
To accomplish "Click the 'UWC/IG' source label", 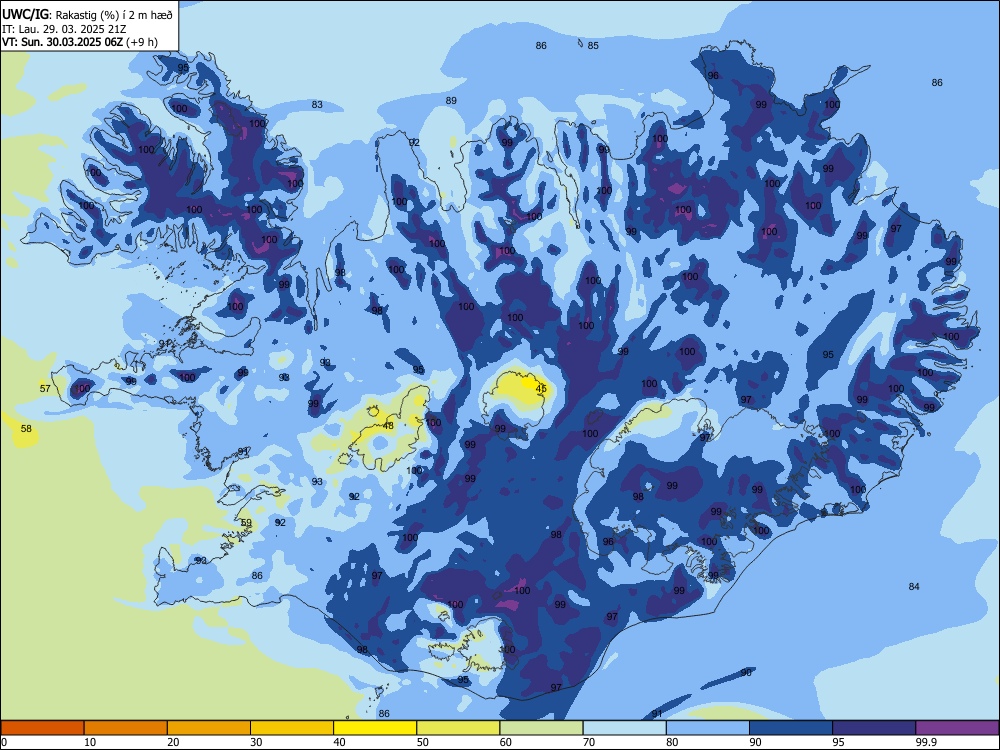I will [x=25, y=15].
